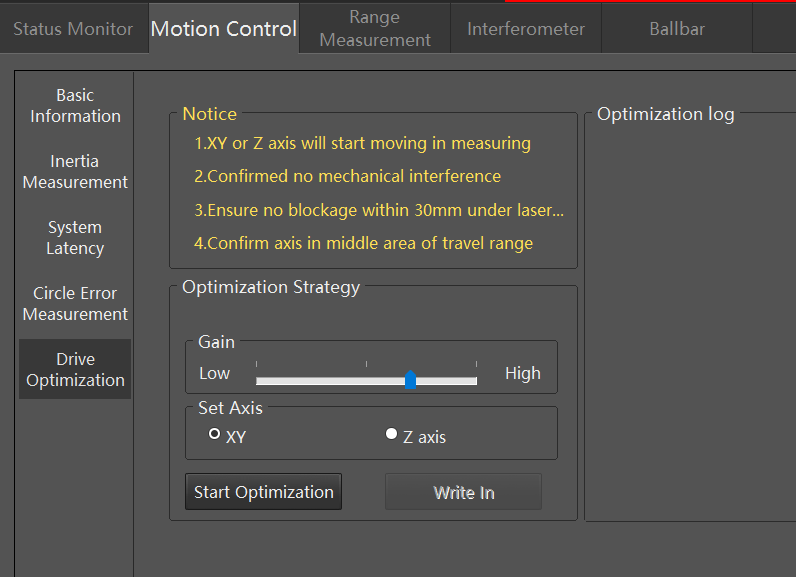Image resolution: width=796 pixels, height=577 pixels.
Task: Click the middle tick of the Gain slider
Action: [x=367, y=364]
